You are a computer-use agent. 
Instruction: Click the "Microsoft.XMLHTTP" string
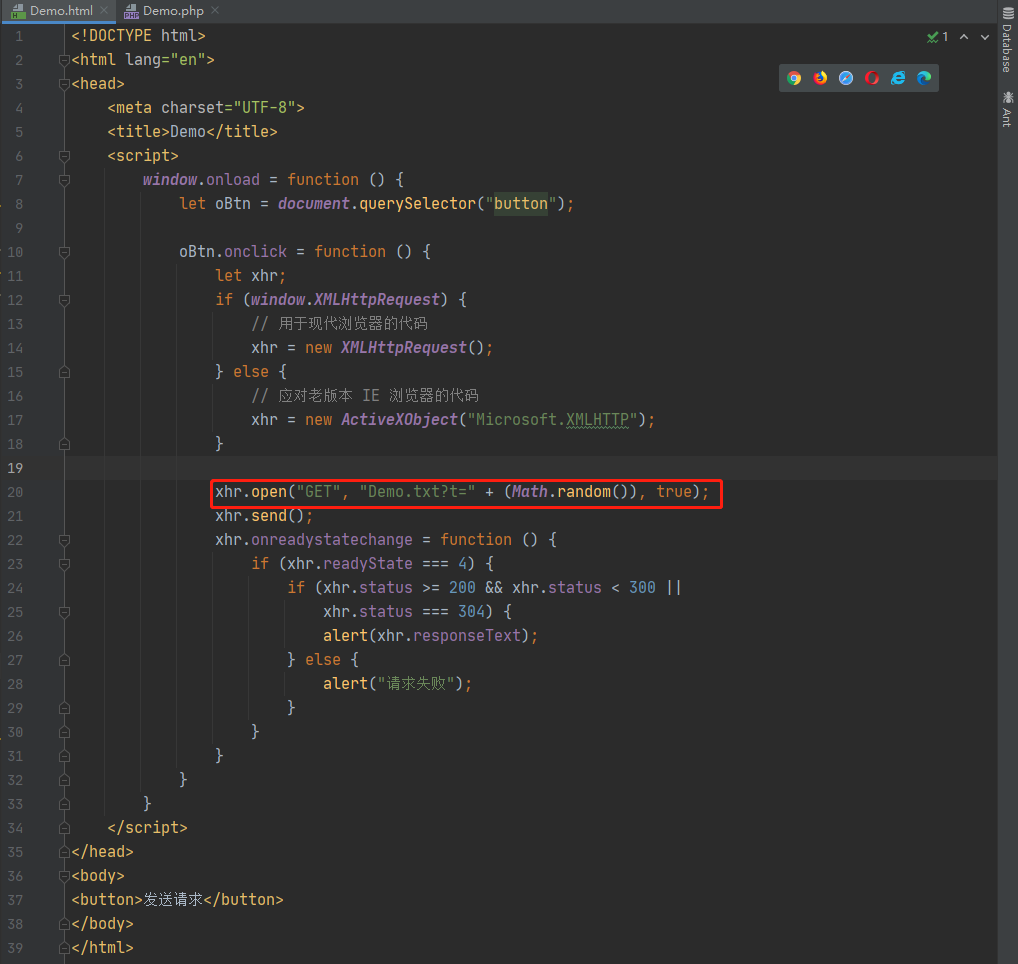tap(552, 420)
